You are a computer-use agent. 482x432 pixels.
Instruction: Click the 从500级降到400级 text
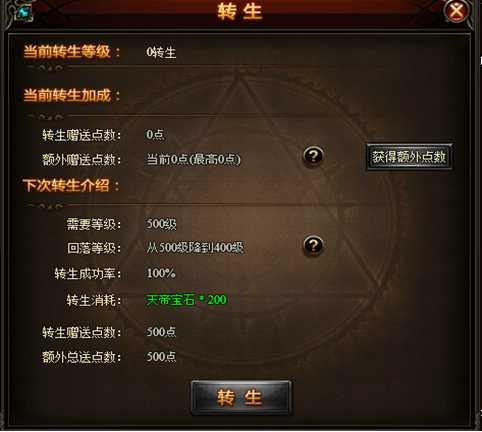point(195,248)
